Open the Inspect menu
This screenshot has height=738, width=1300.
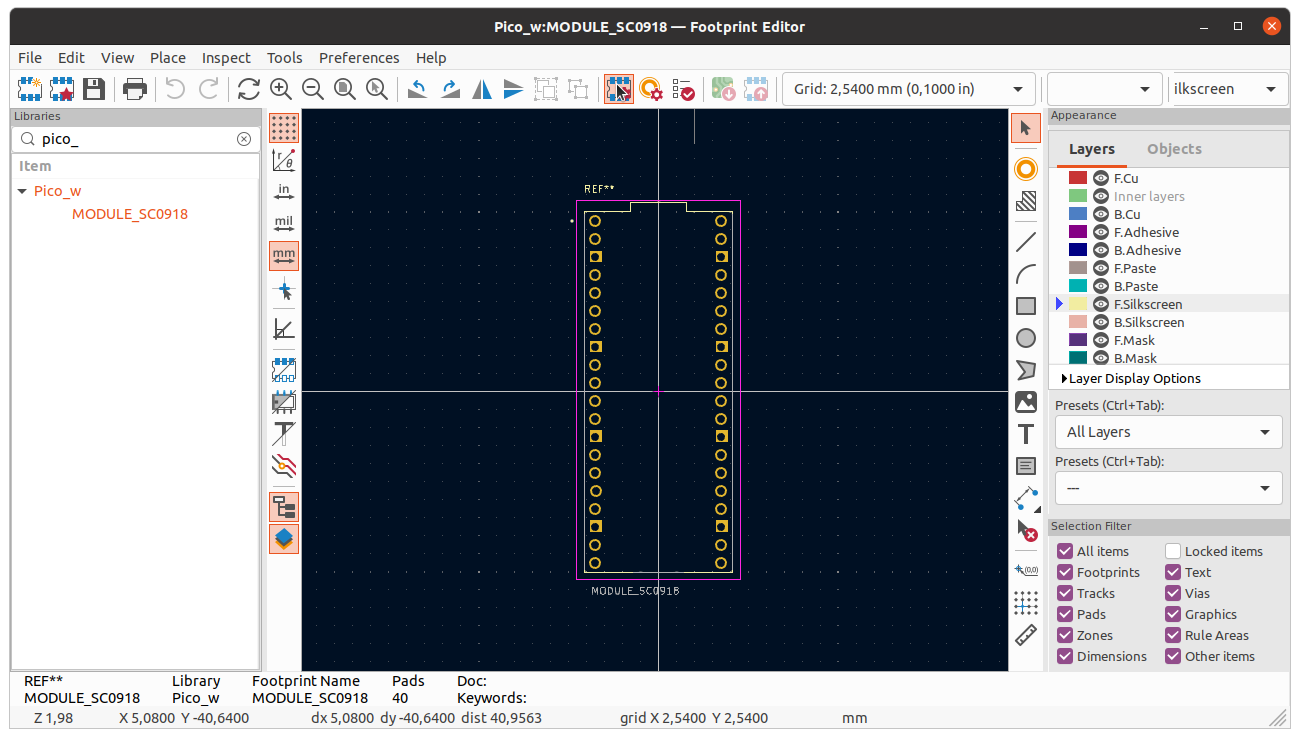pyautogui.click(x=226, y=57)
